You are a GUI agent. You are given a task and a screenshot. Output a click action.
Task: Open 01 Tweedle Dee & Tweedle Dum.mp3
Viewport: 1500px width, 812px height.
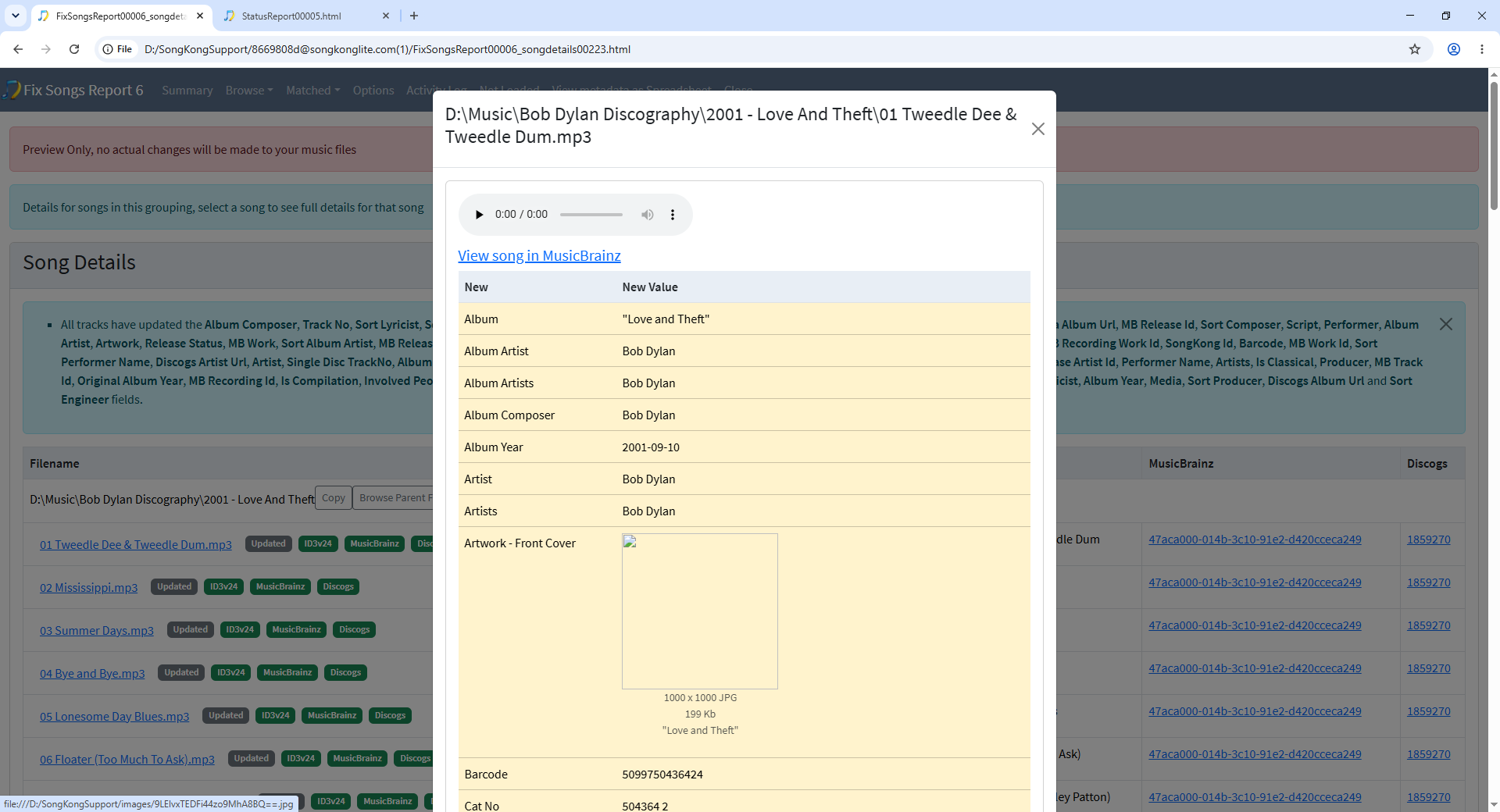136,544
